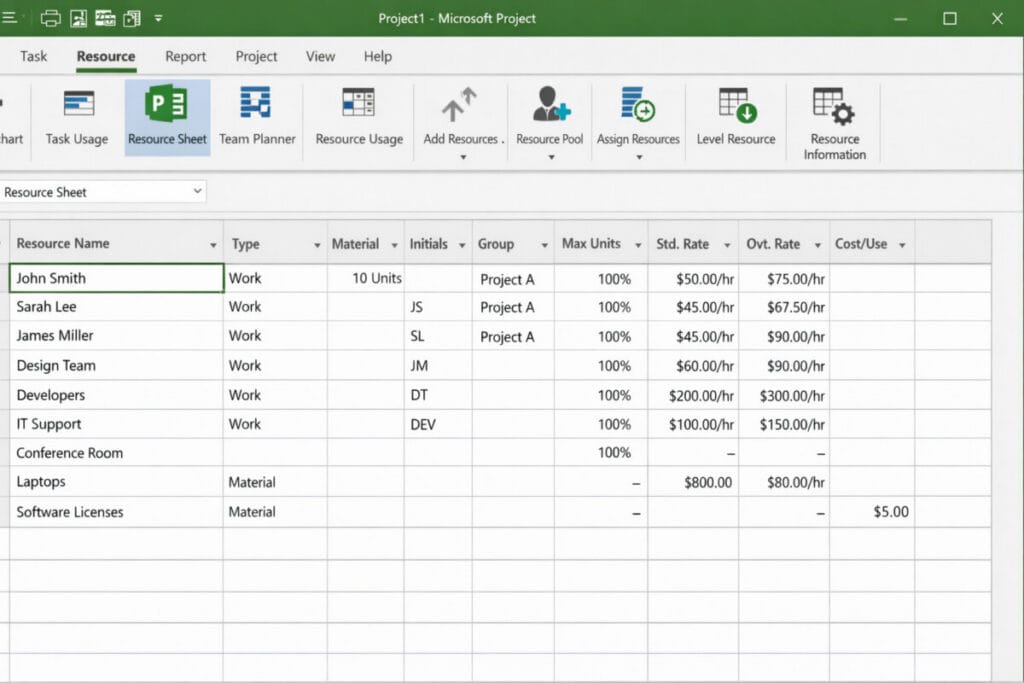Expand the Resource Pool dropdown arrow

coord(551,157)
